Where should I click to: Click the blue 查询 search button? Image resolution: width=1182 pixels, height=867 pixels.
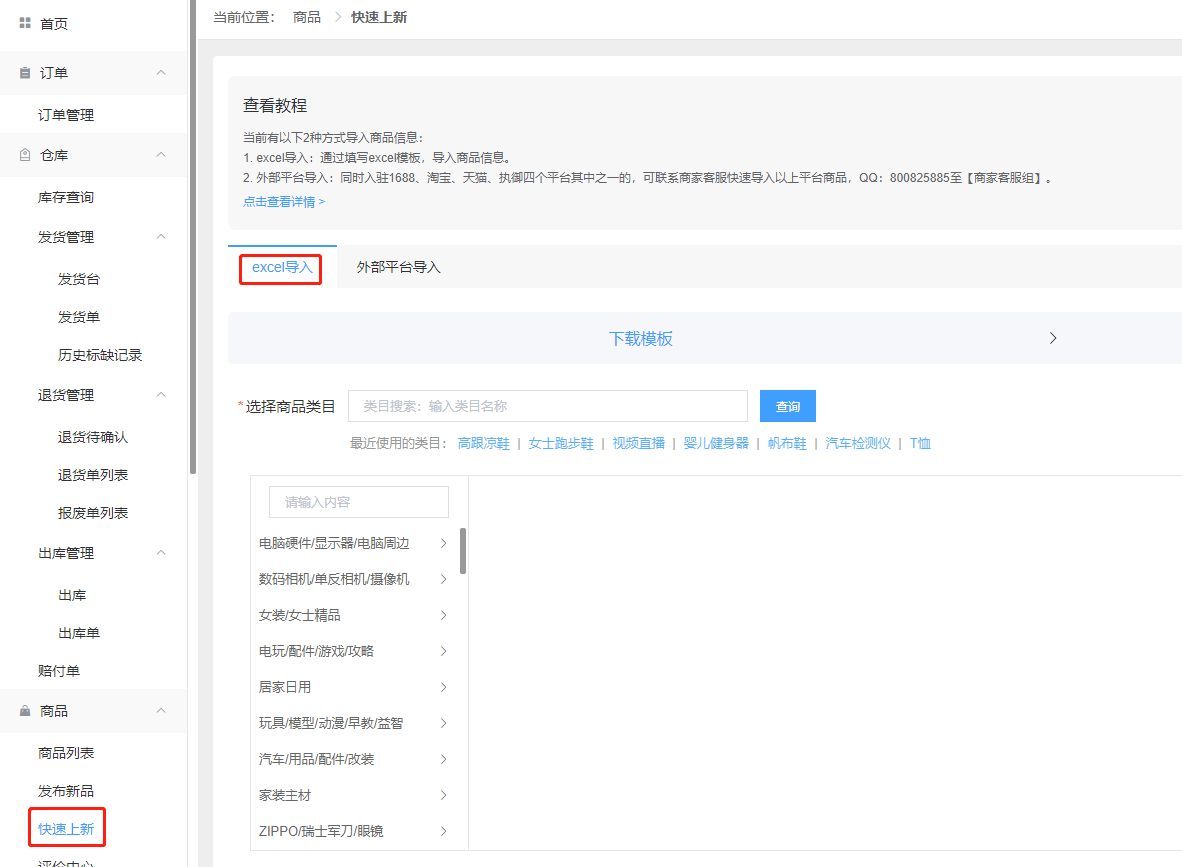pyautogui.click(x=787, y=406)
